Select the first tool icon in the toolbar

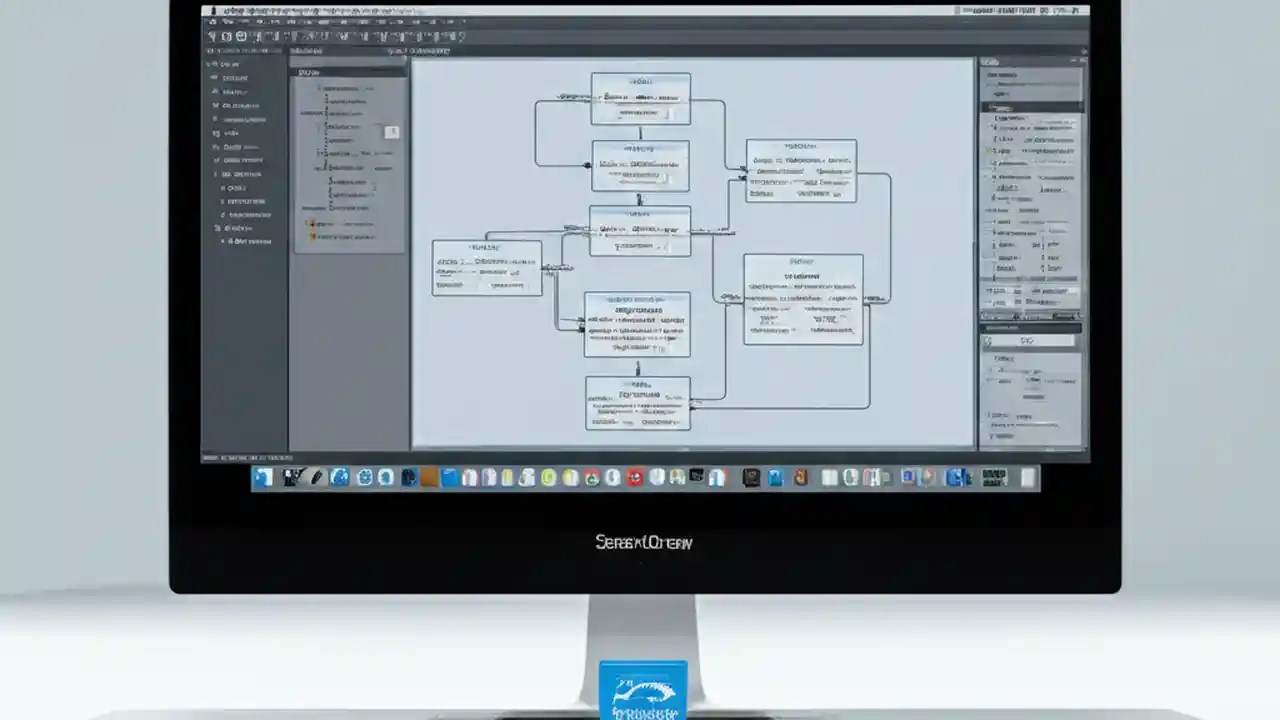211,36
